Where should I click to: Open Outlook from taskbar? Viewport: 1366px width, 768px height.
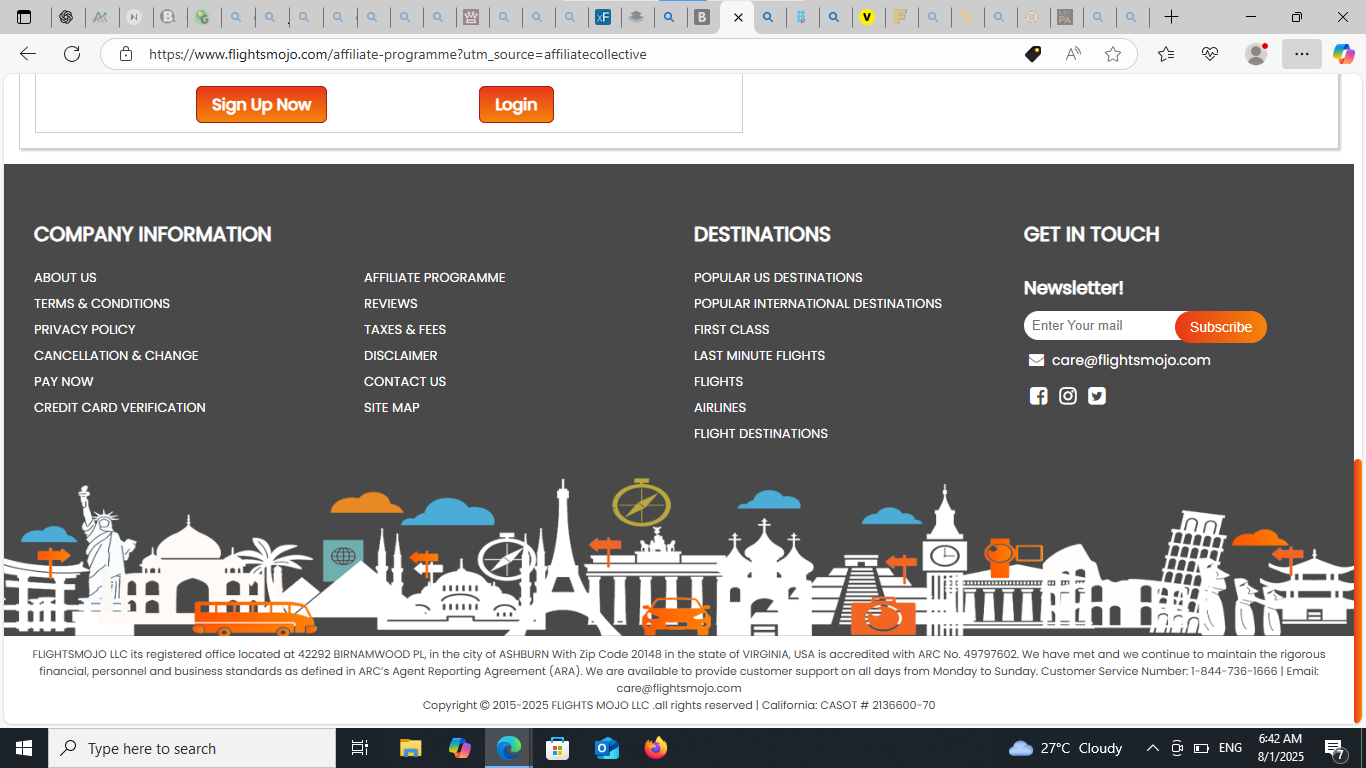coord(607,748)
